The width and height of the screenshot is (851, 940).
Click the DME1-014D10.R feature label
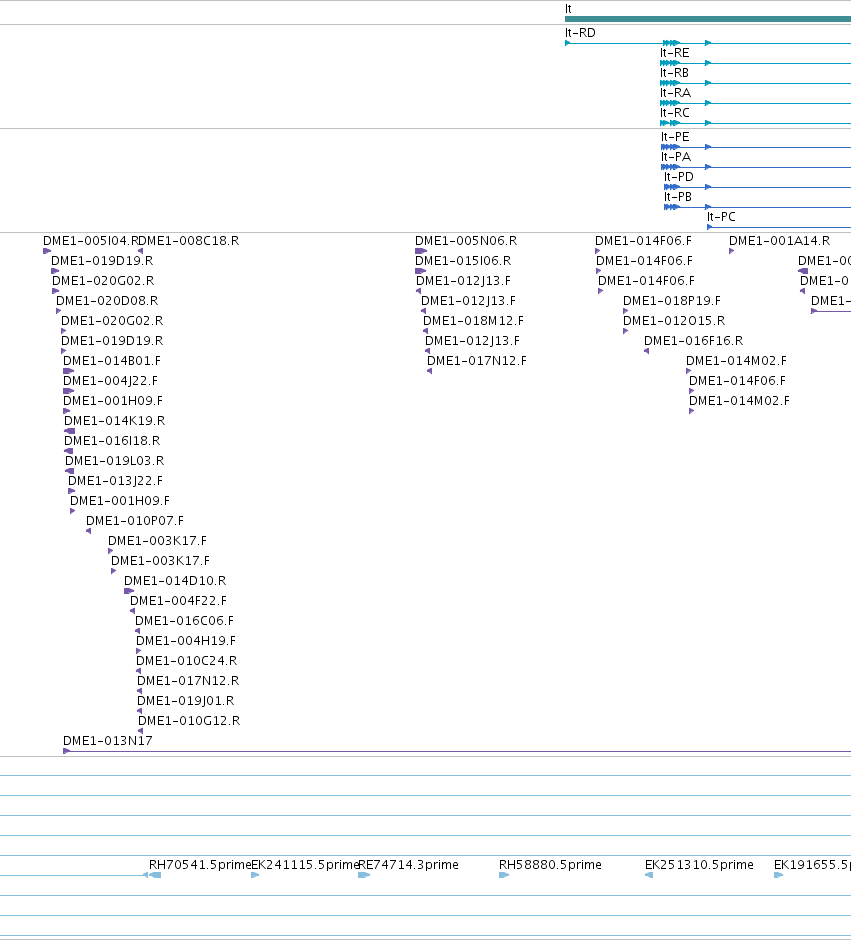tap(175, 581)
